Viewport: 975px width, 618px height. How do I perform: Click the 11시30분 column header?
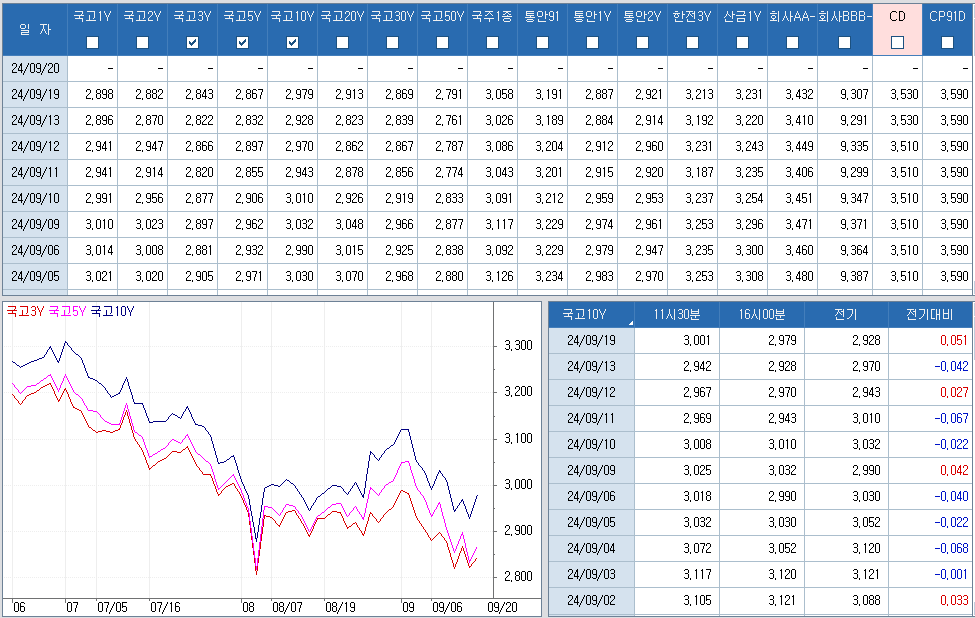[x=677, y=315]
